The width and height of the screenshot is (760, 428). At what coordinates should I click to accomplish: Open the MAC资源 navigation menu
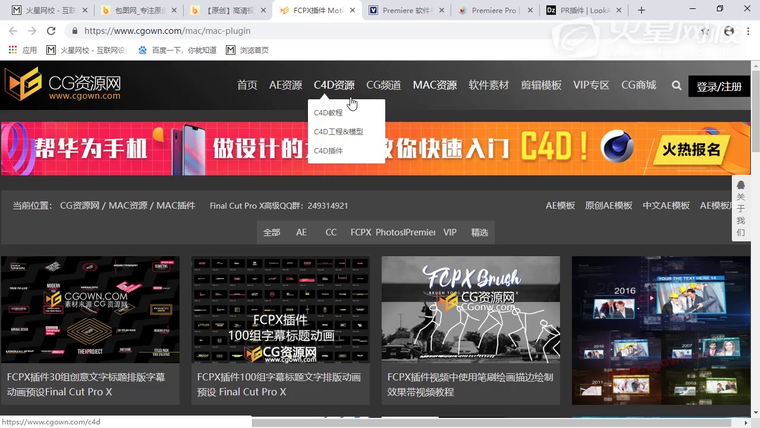(434, 85)
